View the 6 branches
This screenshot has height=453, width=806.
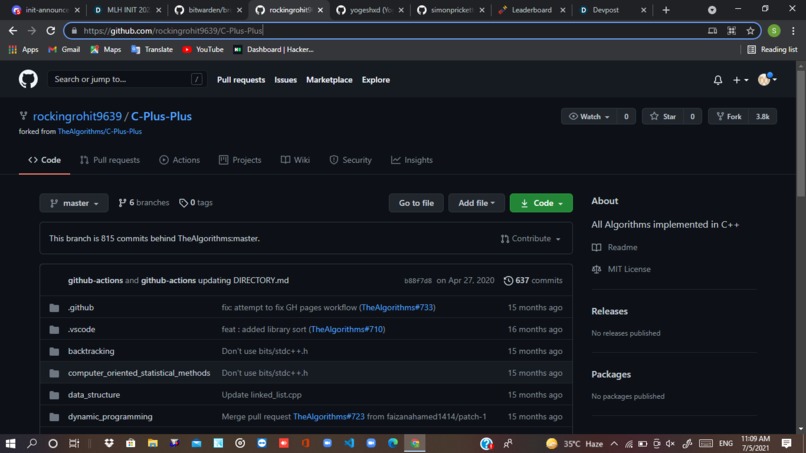(143, 203)
